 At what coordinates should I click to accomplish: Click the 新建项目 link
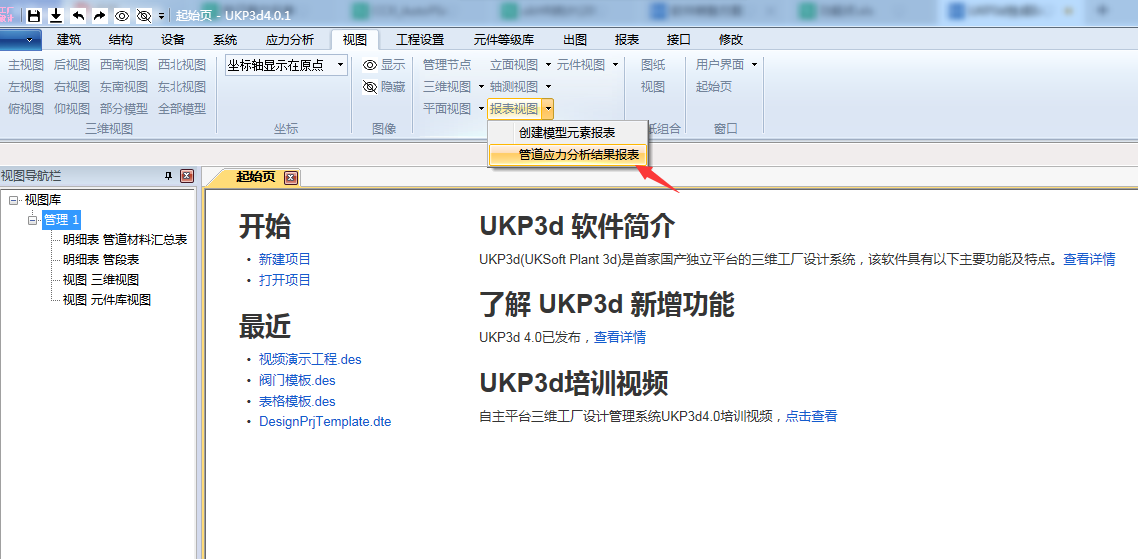click(x=284, y=259)
